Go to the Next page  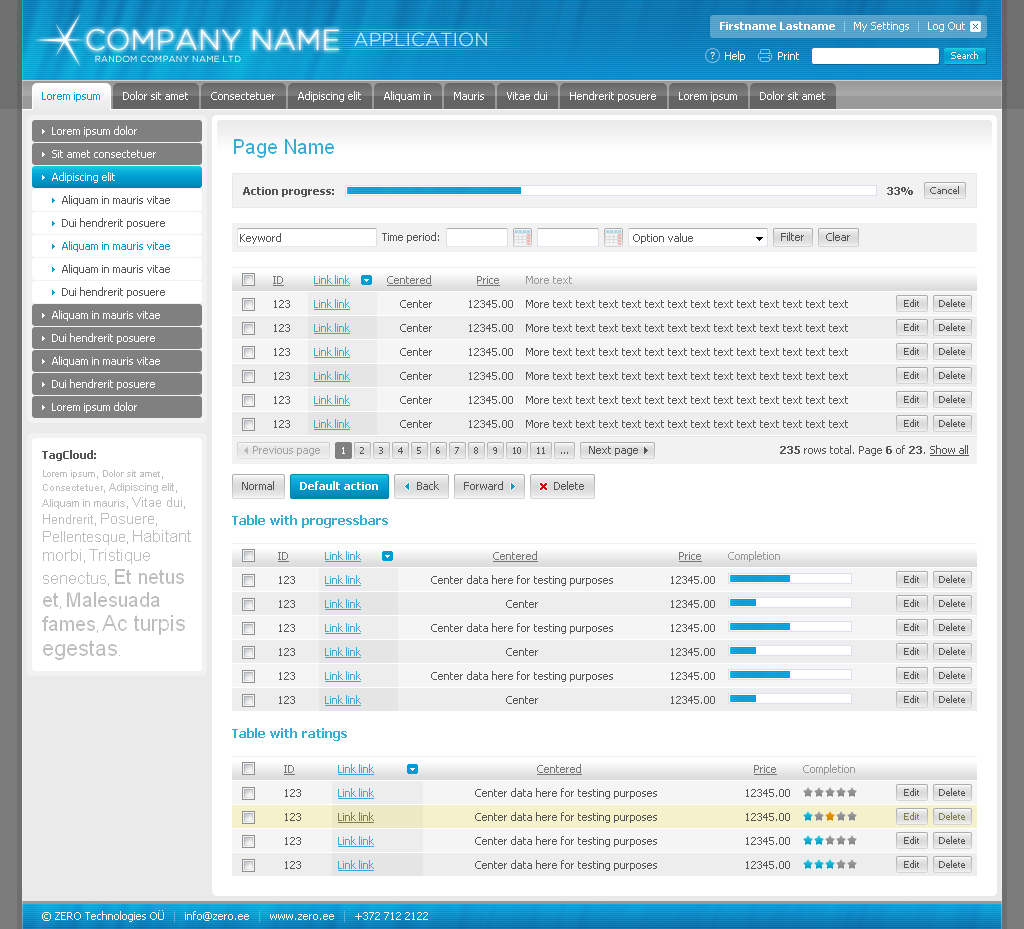[617, 450]
